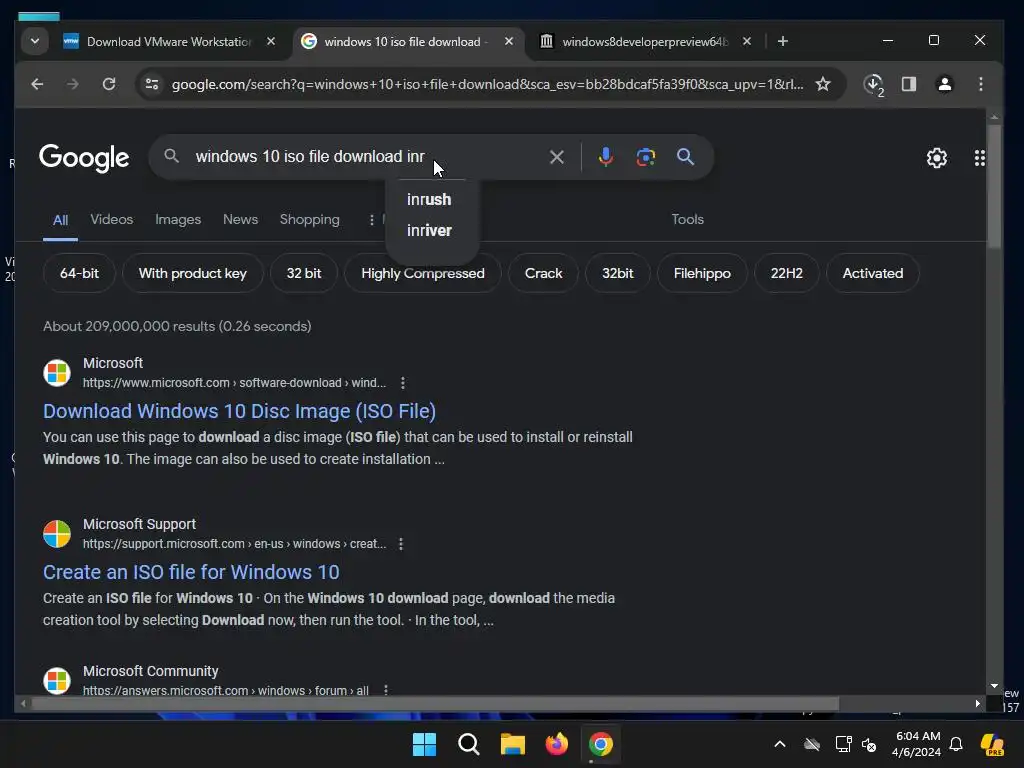Open search Tools options

click(687, 219)
